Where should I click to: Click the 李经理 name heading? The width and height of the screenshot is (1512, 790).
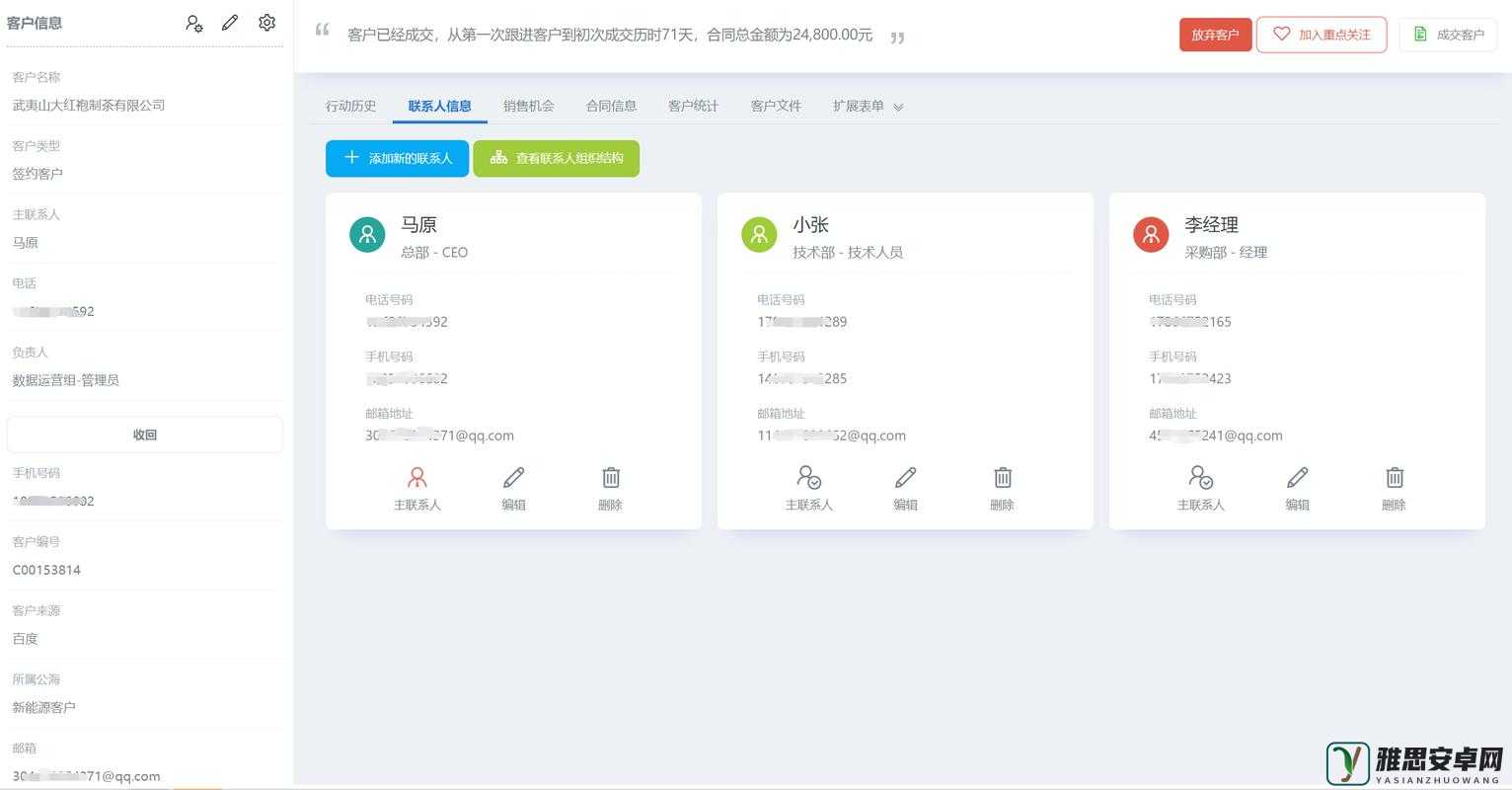pyautogui.click(x=1211, y=225)
